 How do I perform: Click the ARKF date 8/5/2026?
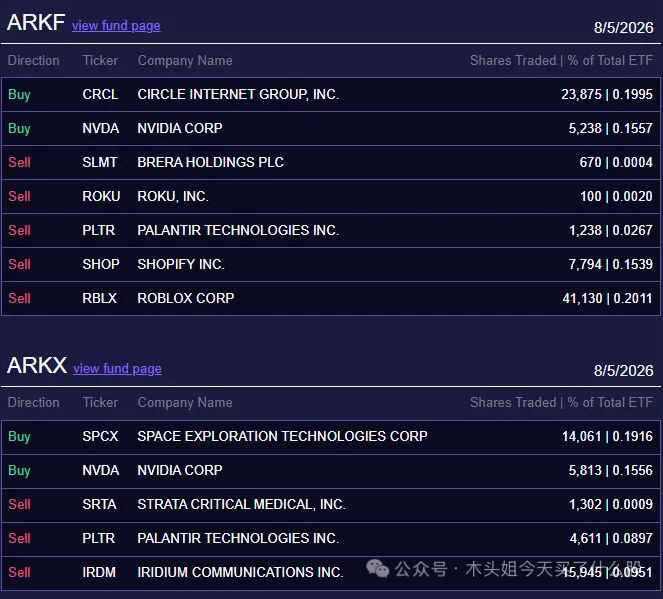coord(623,28)
